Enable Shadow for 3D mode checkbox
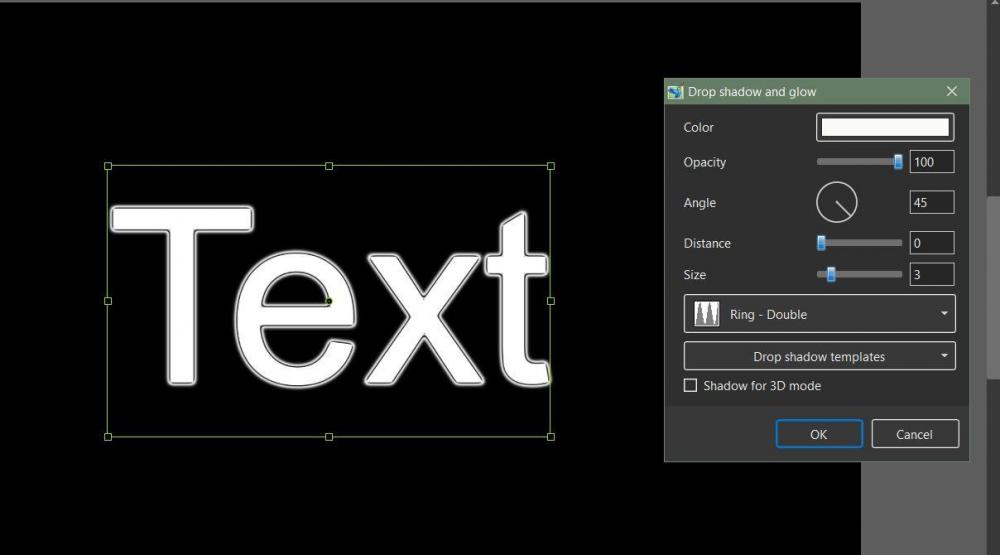 [690, 385]
